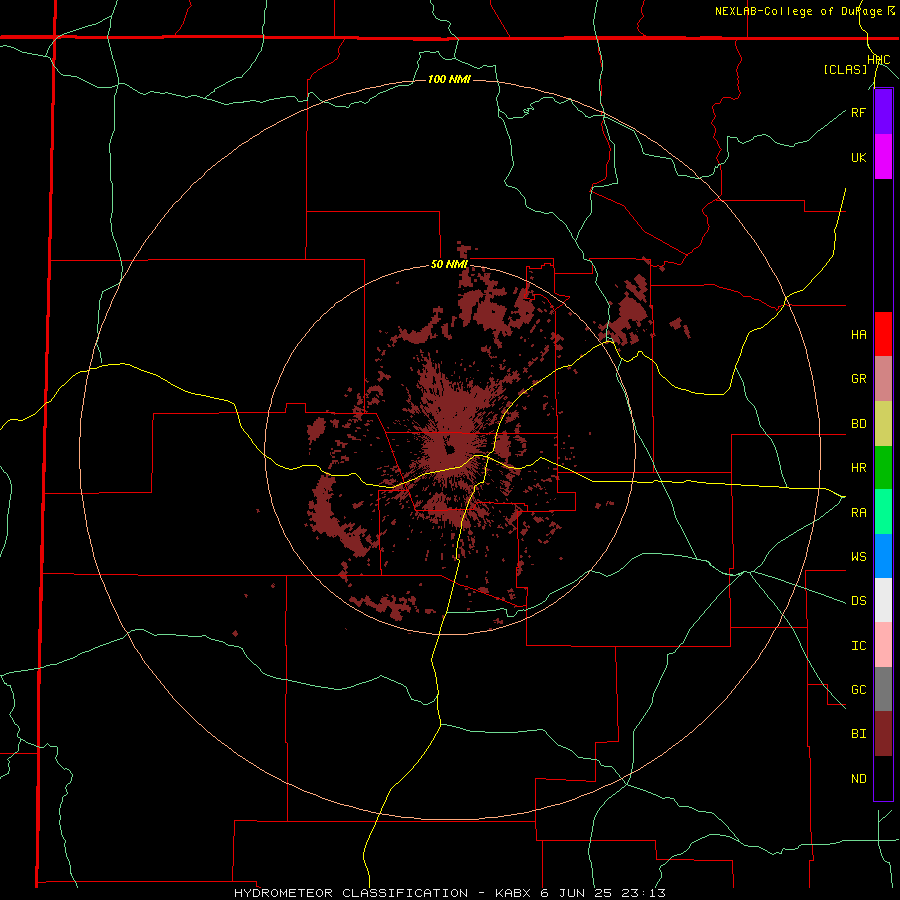The height and width of the screenshot is (900, 900).
Task: Select the GC gray legend swatch
Action: (x=883, y=689)
